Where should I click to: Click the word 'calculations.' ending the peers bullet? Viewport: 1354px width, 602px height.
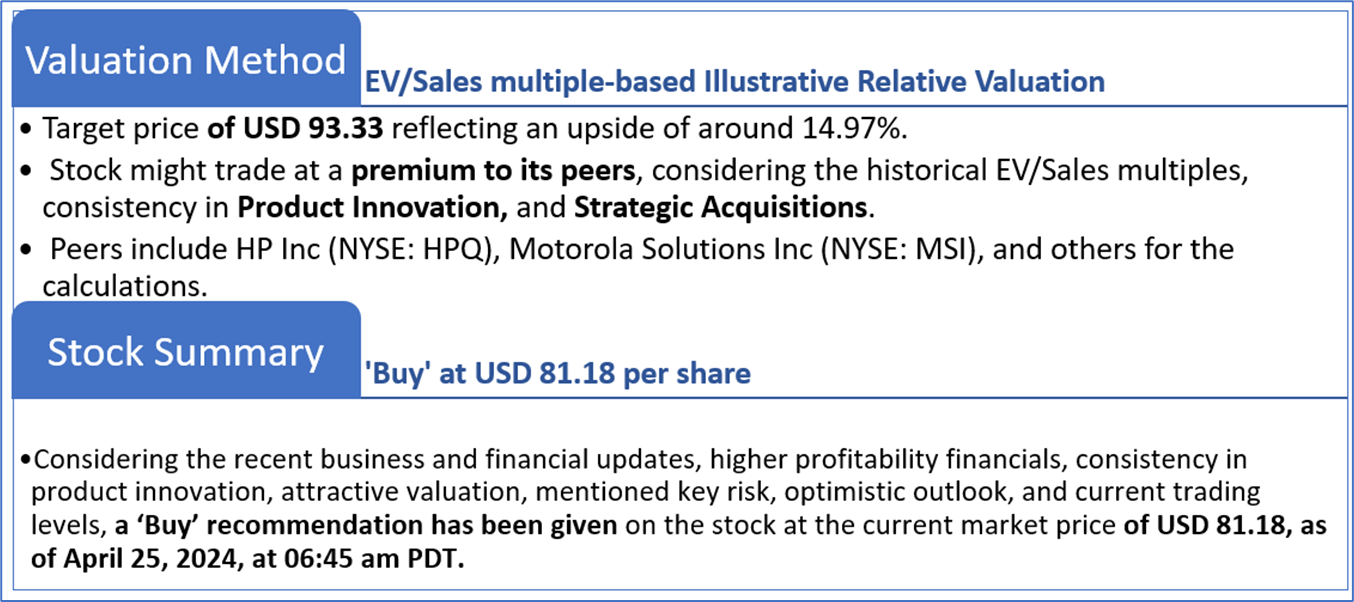[x=125, y=286]
